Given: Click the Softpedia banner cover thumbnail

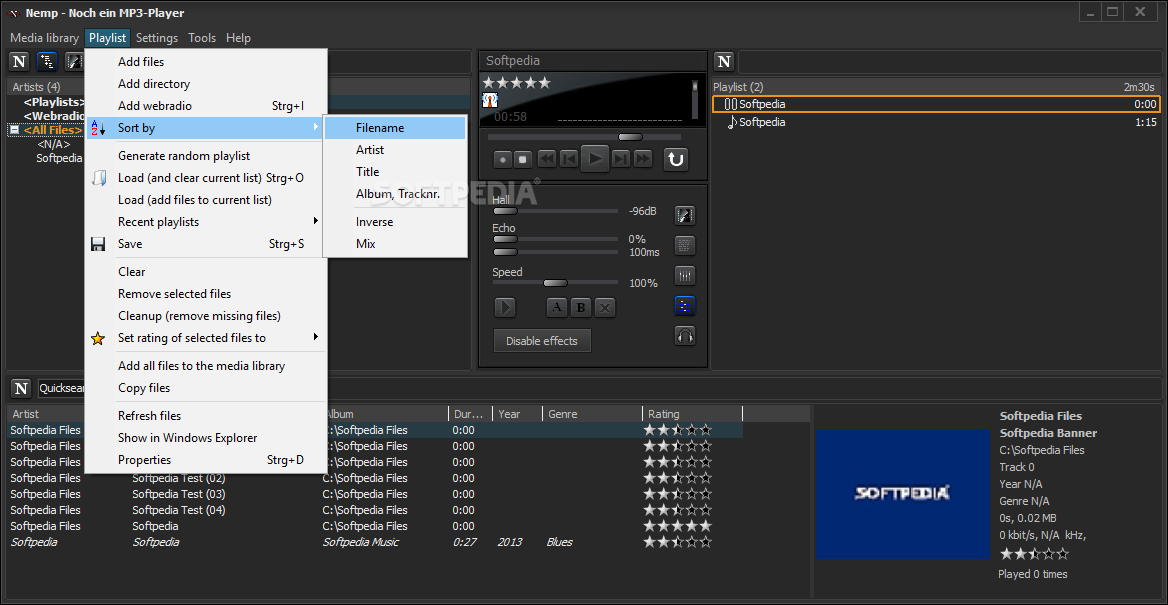Looking at the screenshot, I should 902,493.
